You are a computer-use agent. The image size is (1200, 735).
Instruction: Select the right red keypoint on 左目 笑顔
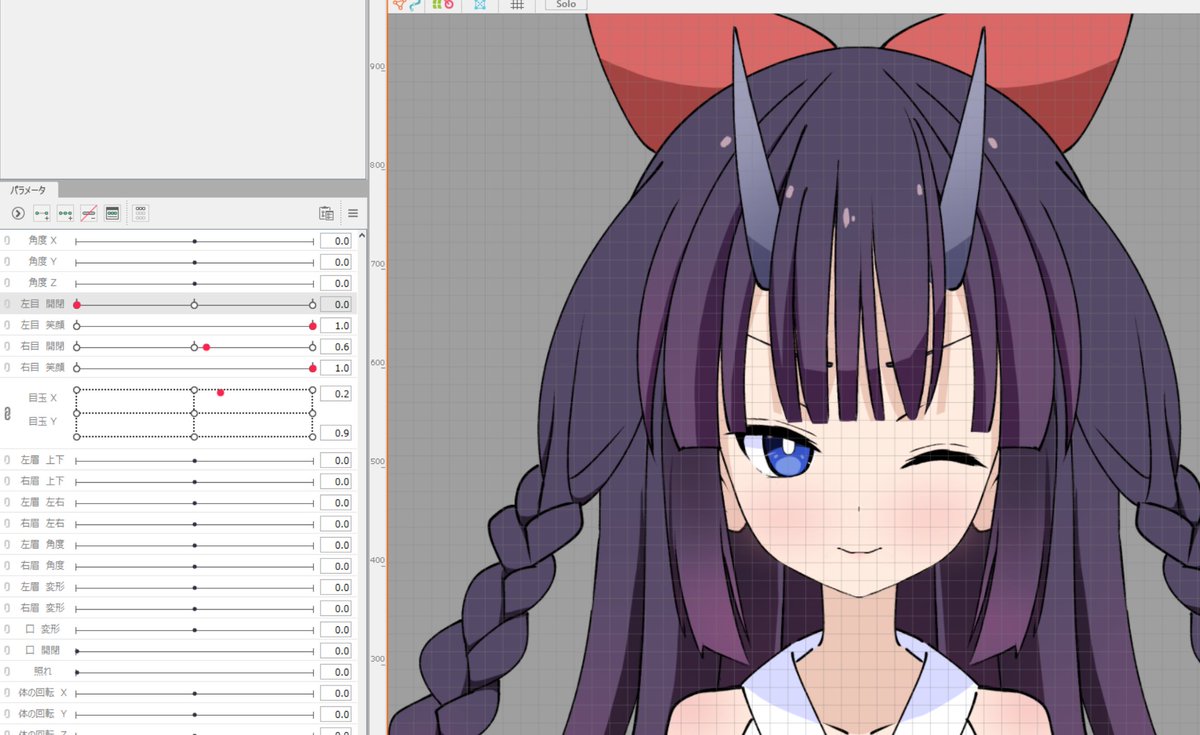[x=313, y=326]
